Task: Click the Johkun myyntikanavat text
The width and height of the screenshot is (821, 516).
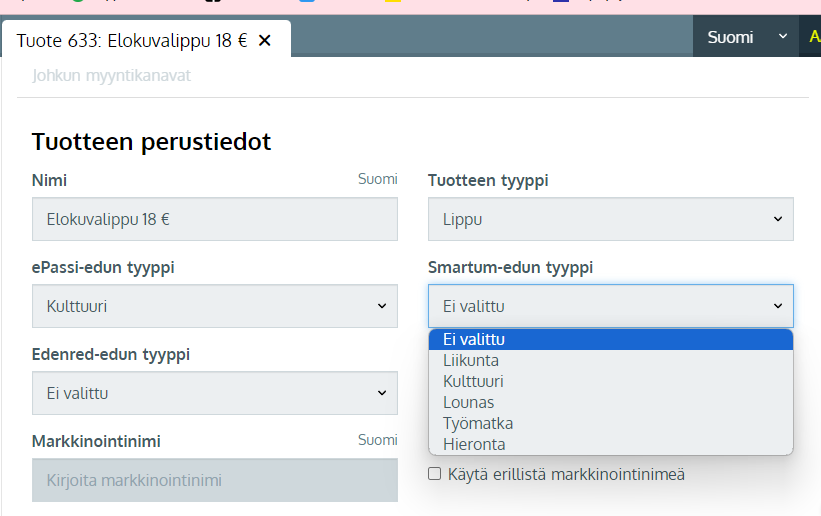Action: click(x=111, y=75)
